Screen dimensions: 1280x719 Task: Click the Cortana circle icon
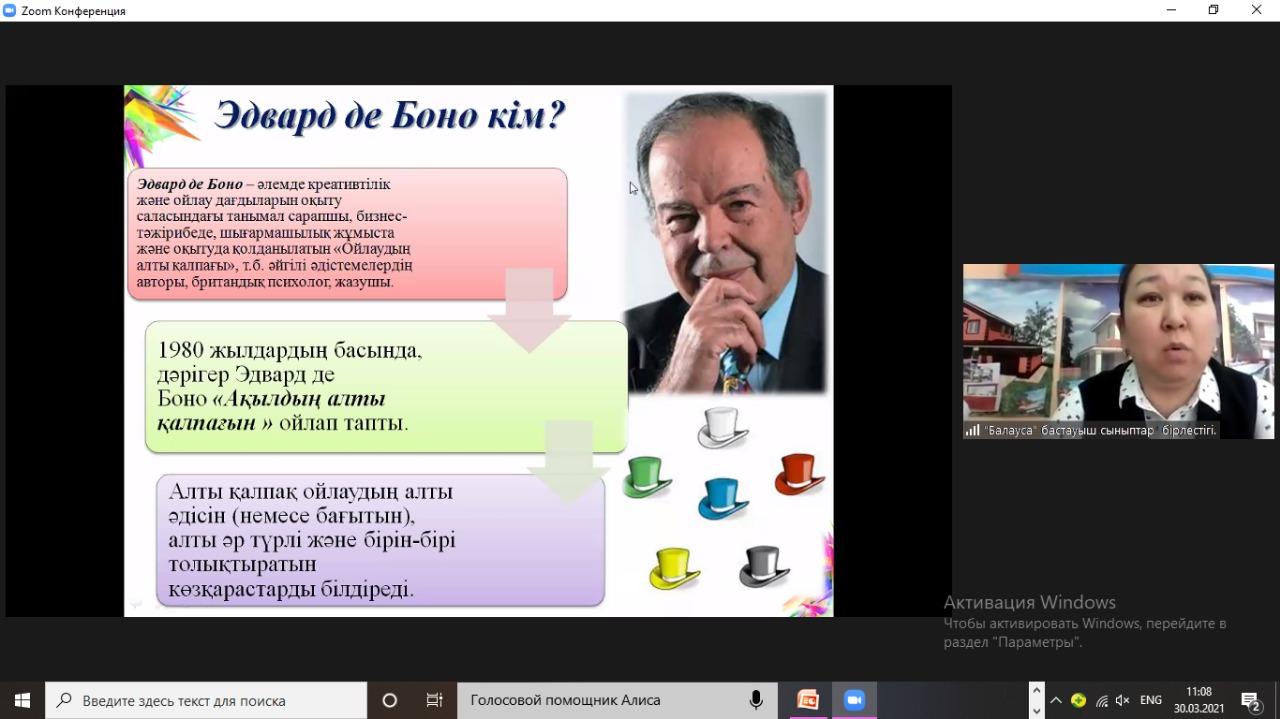click(x=390, y=700)
